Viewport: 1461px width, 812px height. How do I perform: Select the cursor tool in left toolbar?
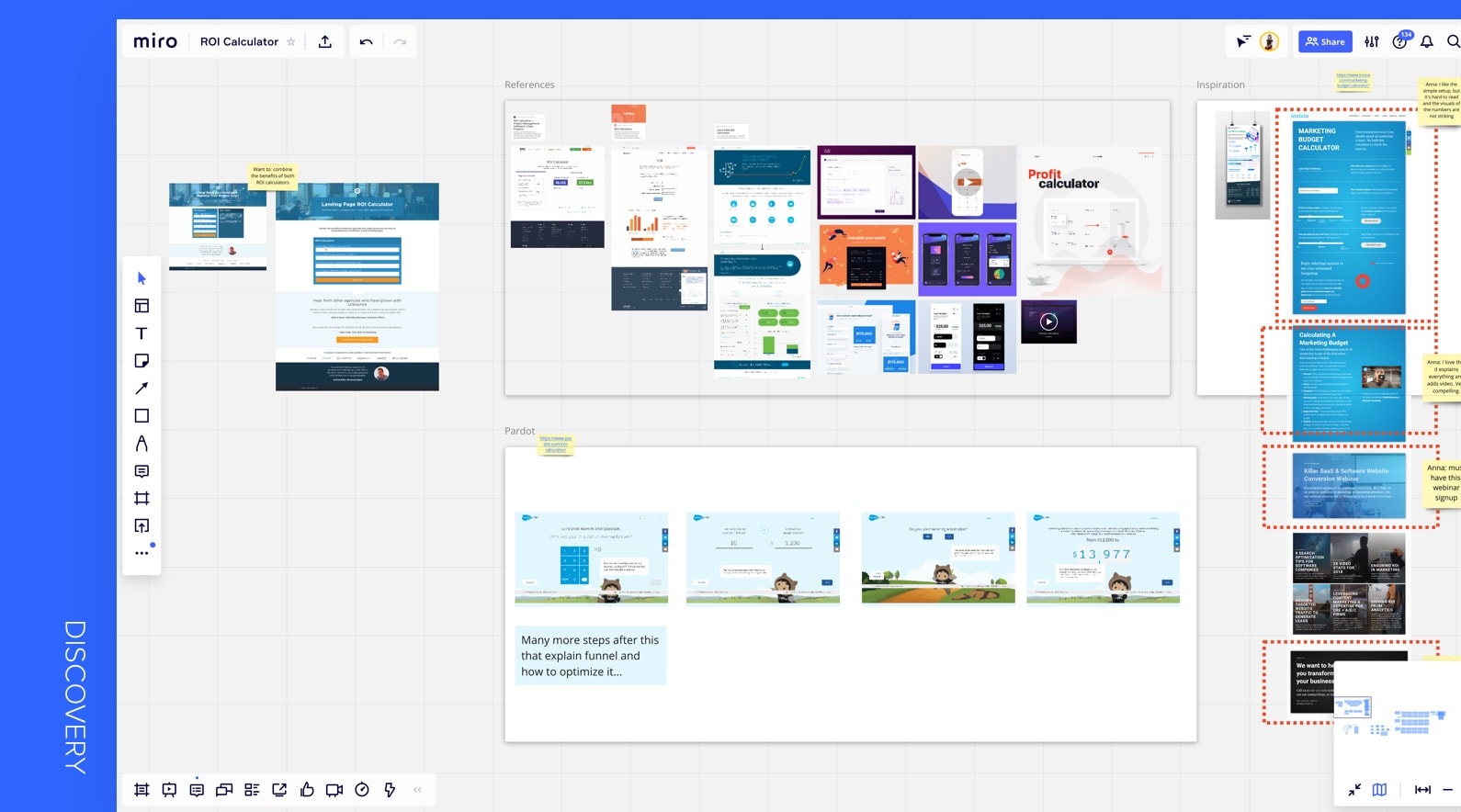click(142, 278)
